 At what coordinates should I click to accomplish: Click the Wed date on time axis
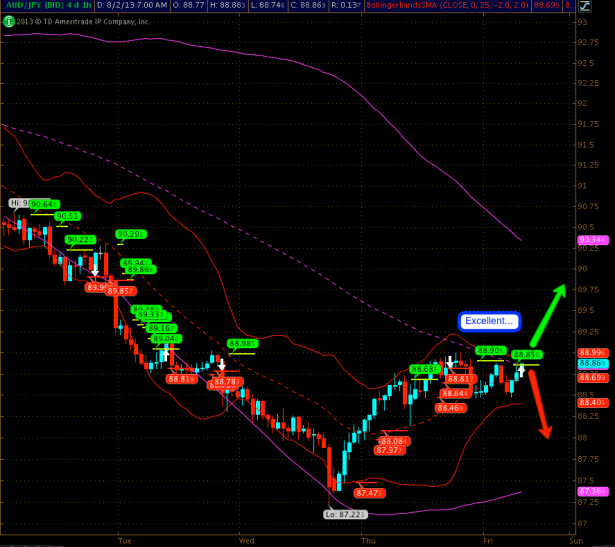(x=246, y=539)
